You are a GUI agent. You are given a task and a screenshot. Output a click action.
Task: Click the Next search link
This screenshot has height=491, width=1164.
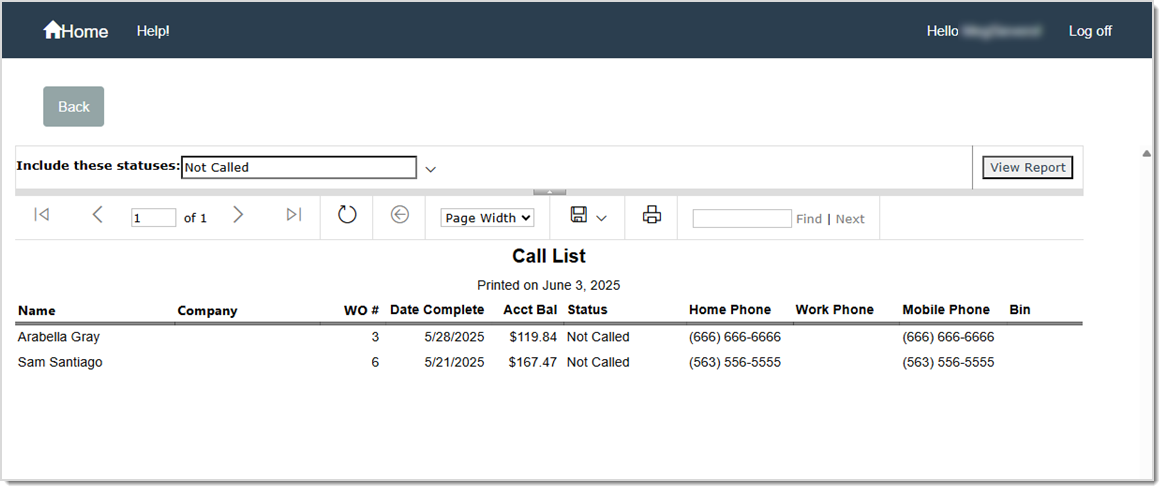point(850,218)
